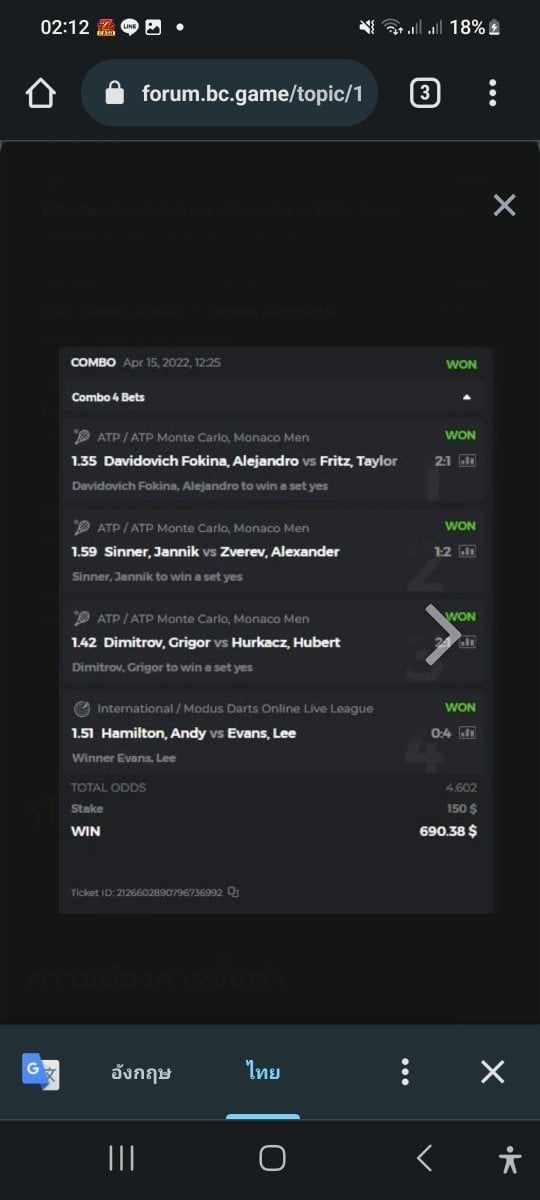Image resolution: width=540 pixels, height=1200 pixels.
Task: Close the image lightbox overlay
Action: tap(505, 205)
